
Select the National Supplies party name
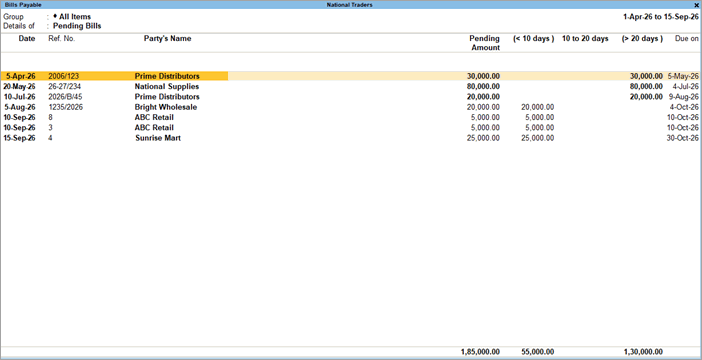click(x=167, y=86)
